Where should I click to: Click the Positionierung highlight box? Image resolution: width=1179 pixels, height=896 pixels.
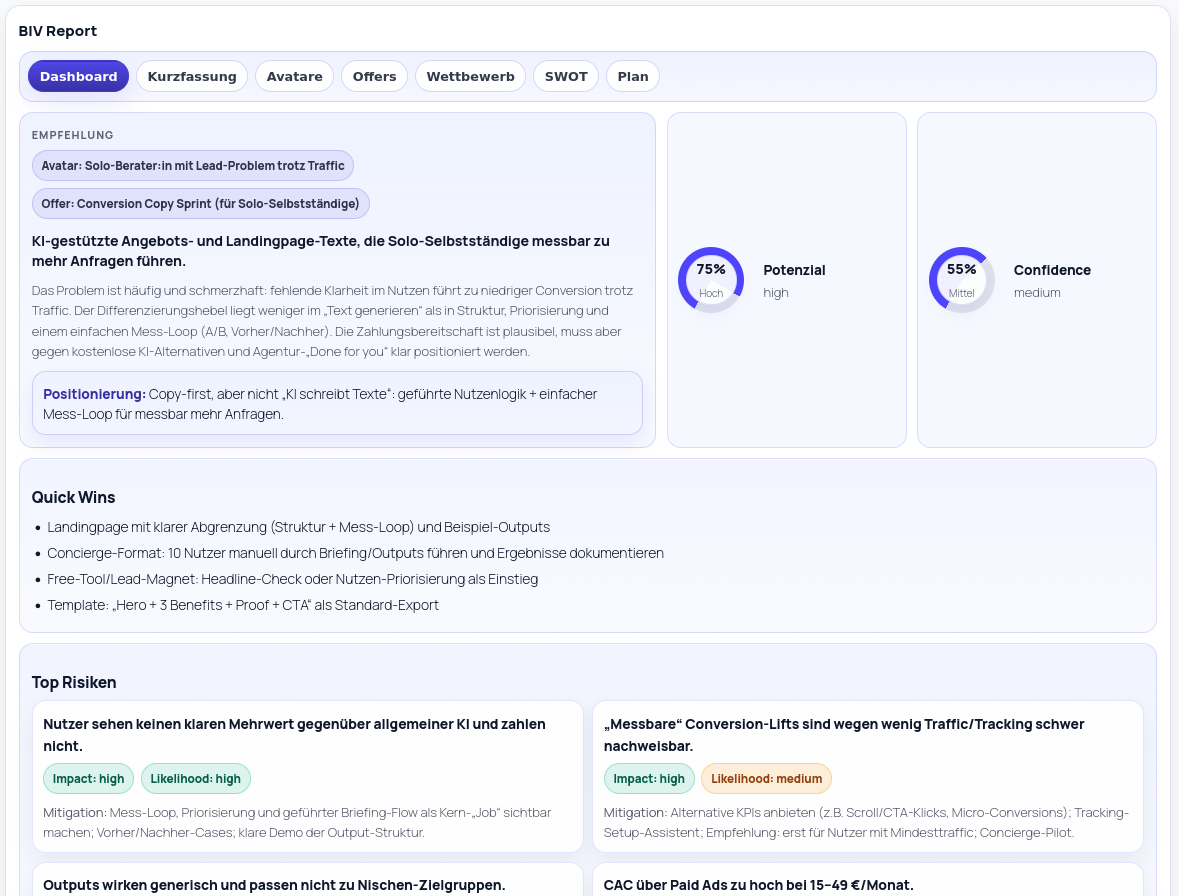337,403
